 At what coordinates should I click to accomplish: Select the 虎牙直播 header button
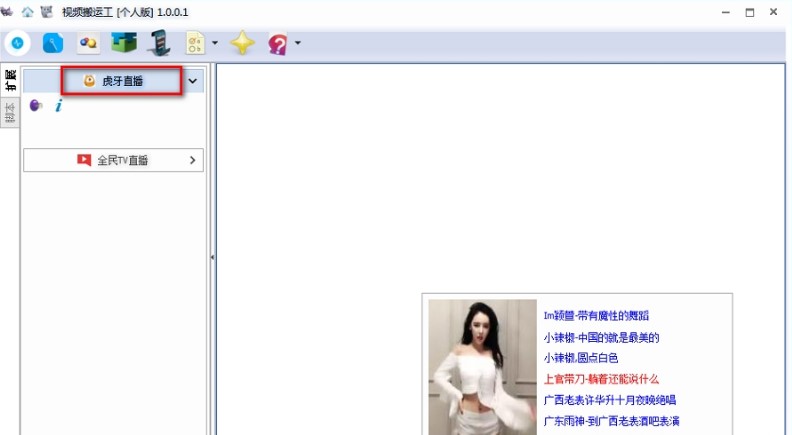coord(121,81)
